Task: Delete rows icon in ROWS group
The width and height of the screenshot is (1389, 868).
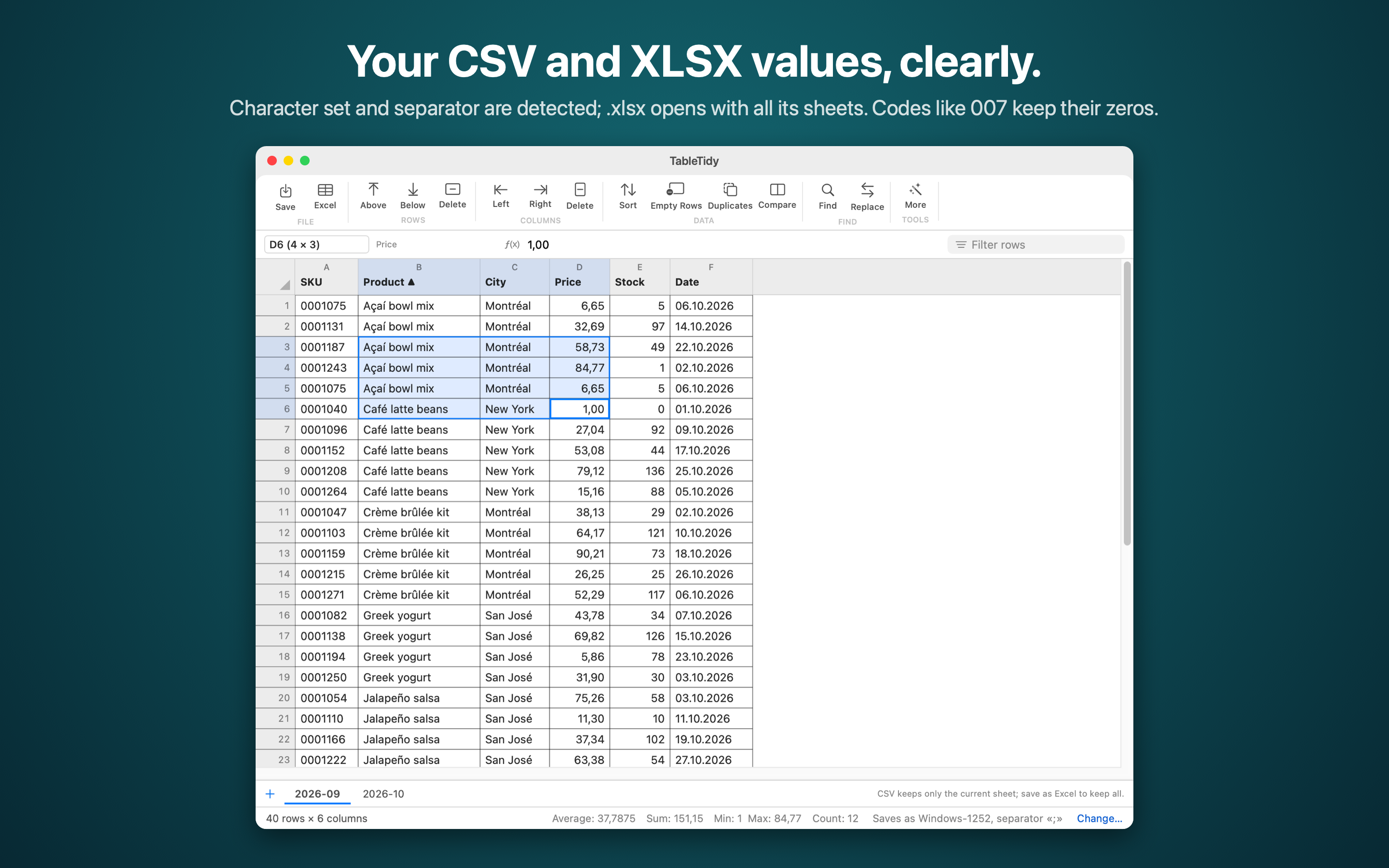Action: (x=452, y=196)
